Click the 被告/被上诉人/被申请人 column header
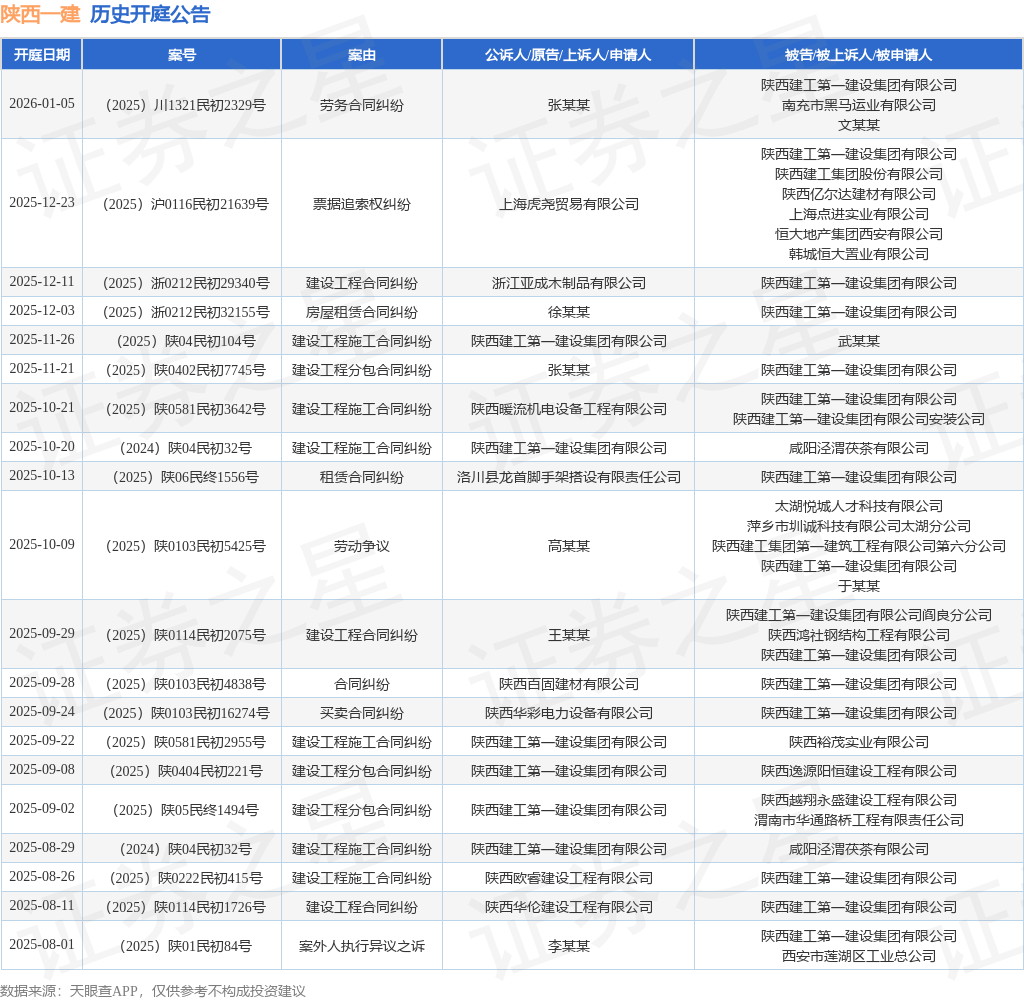Screen dimensions: 1024x1000 click(x=858, y=55)
